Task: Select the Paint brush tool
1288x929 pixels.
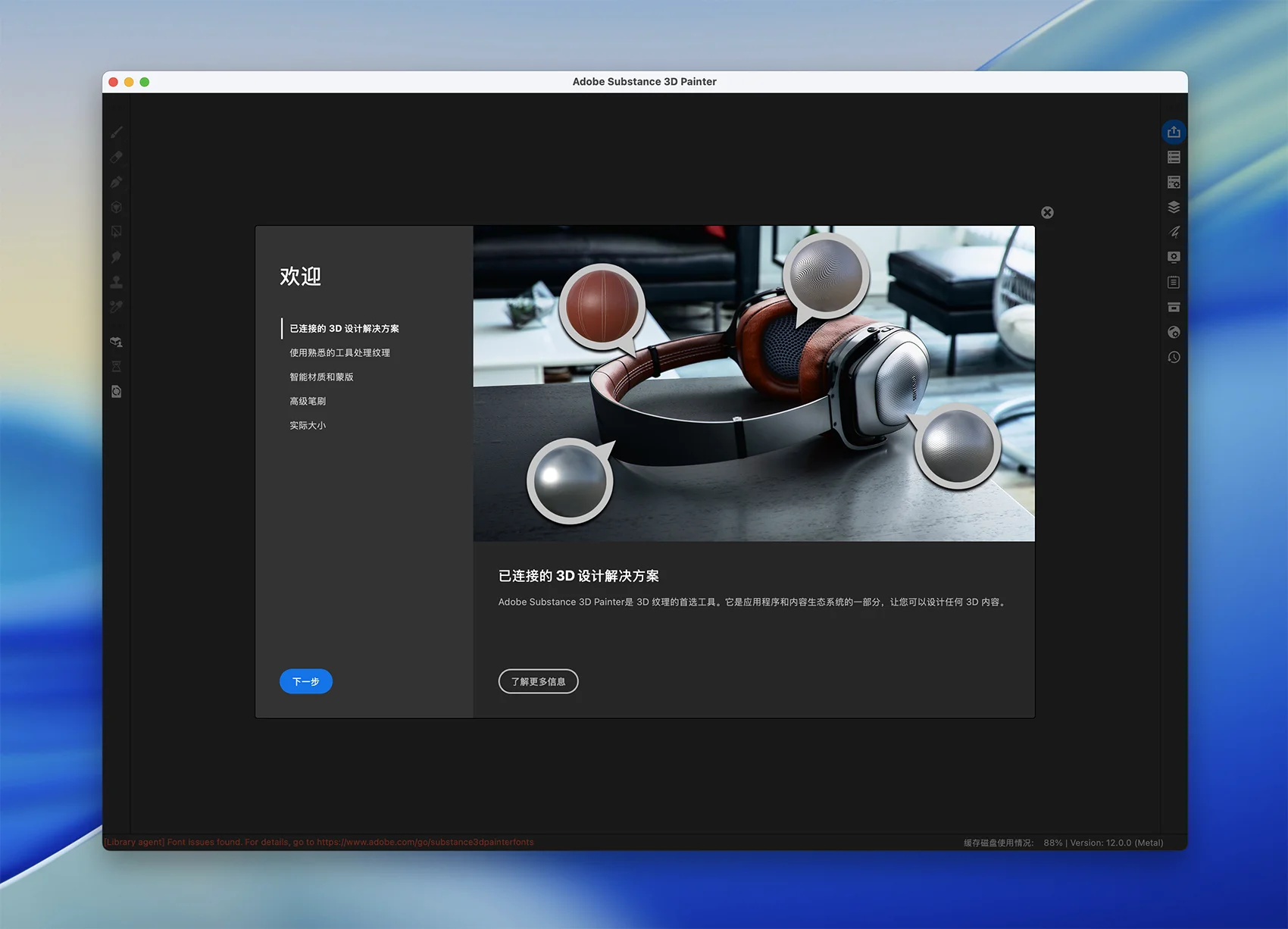Action: [x=116, y=133]
